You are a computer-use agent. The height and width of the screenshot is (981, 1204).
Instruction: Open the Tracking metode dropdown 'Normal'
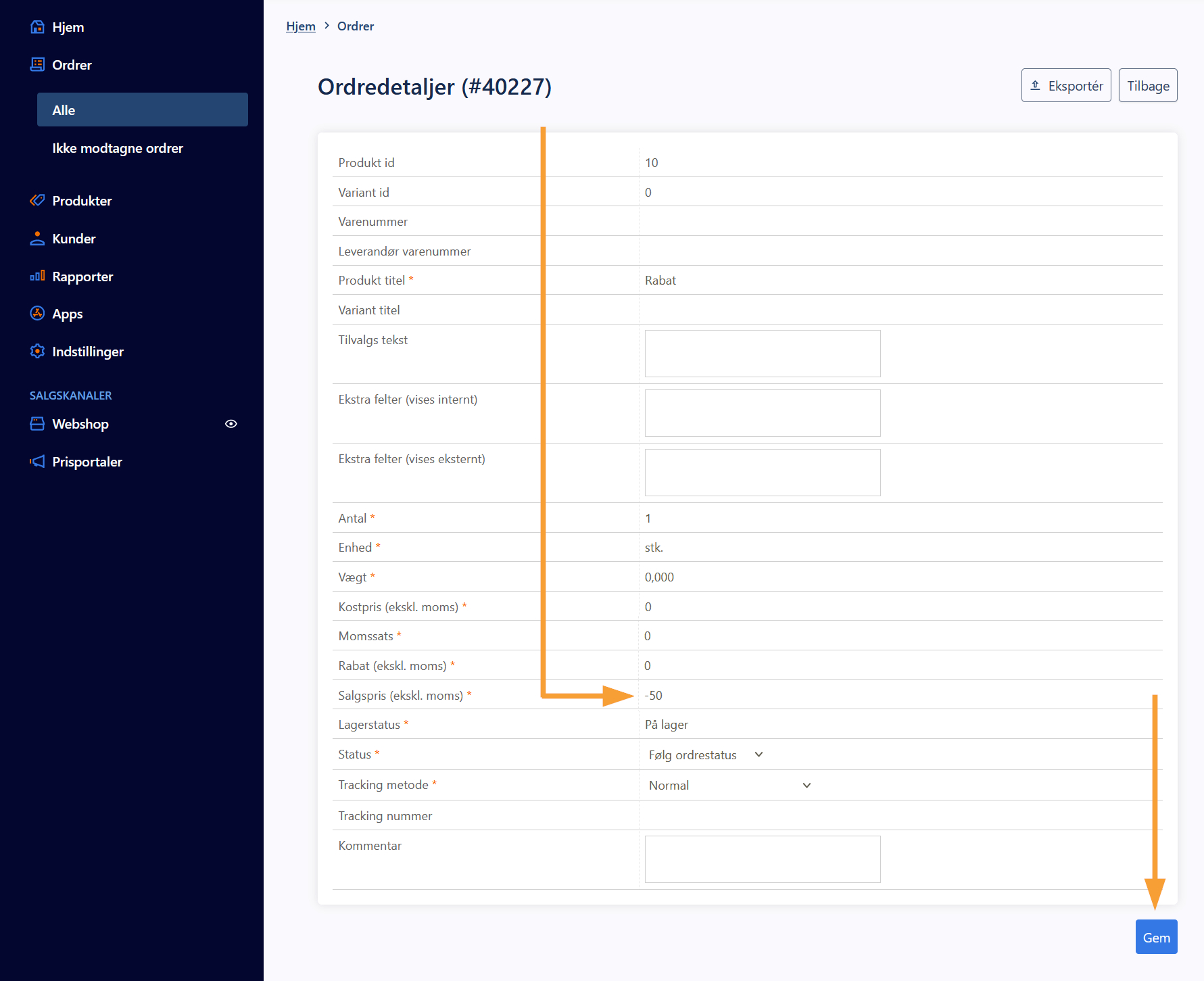[x=729, y=785]
